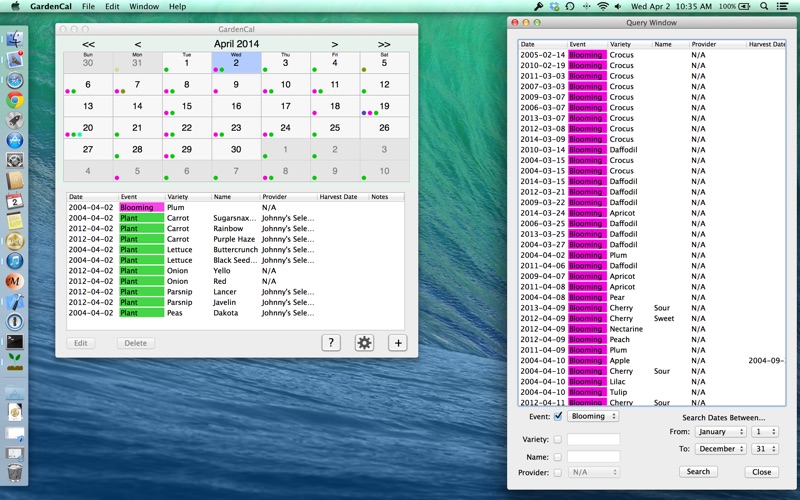The image size is (800, 500).
Task: Select Blooming cell for Nectarine in Query Window
Action: [587, 329]
